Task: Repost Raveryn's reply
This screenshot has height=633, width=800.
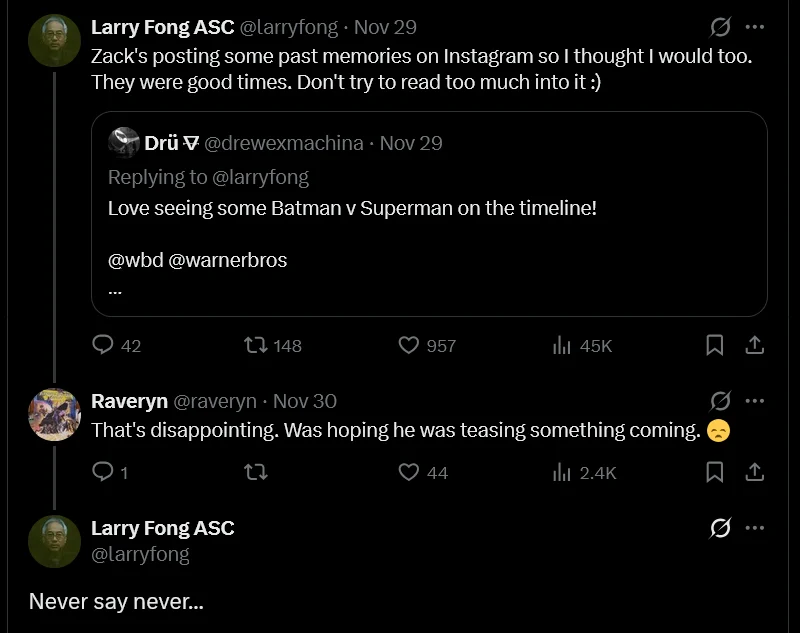Action: tap(257, 472)
